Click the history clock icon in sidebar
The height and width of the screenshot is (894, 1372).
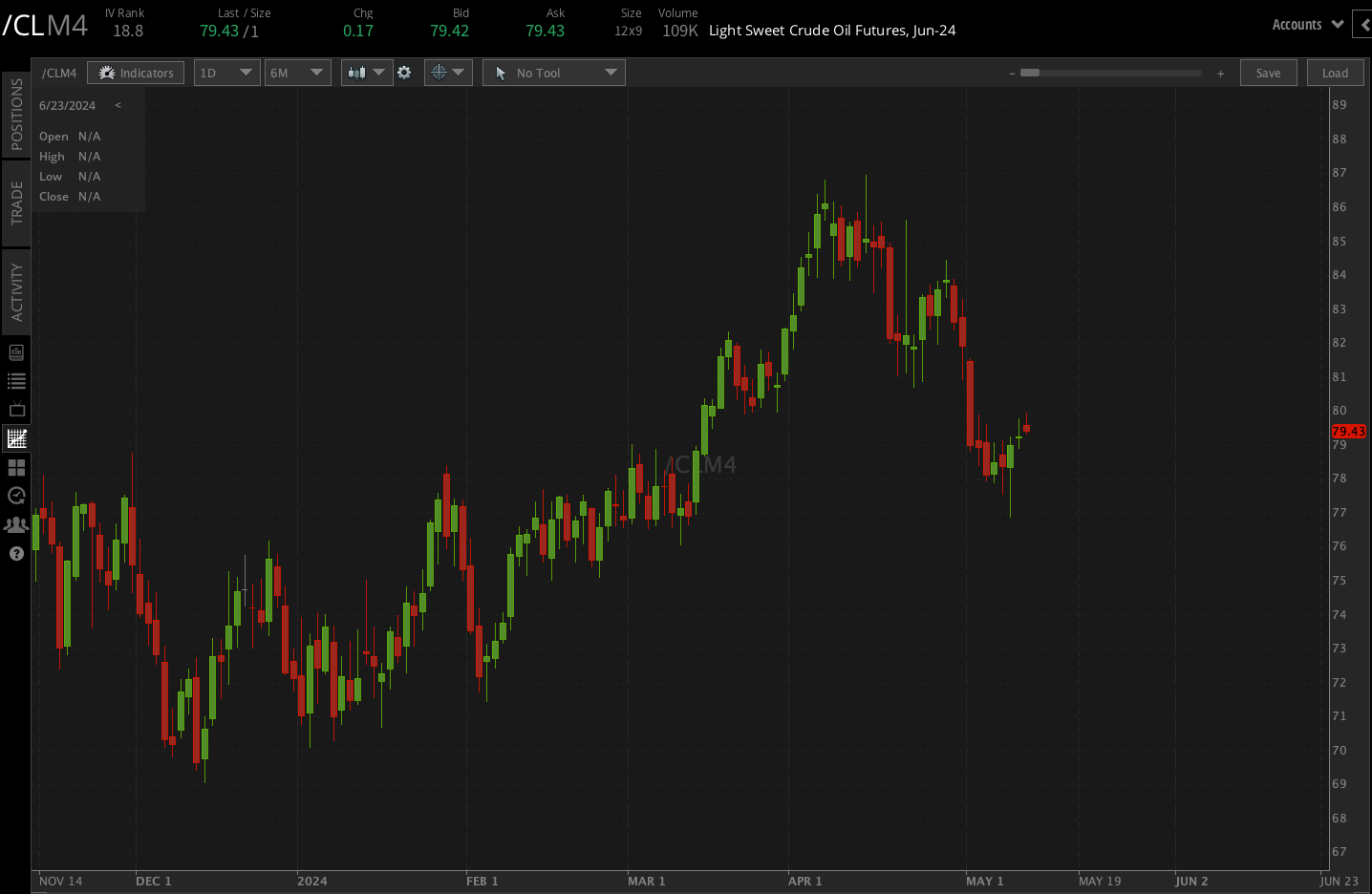point(15,496)
